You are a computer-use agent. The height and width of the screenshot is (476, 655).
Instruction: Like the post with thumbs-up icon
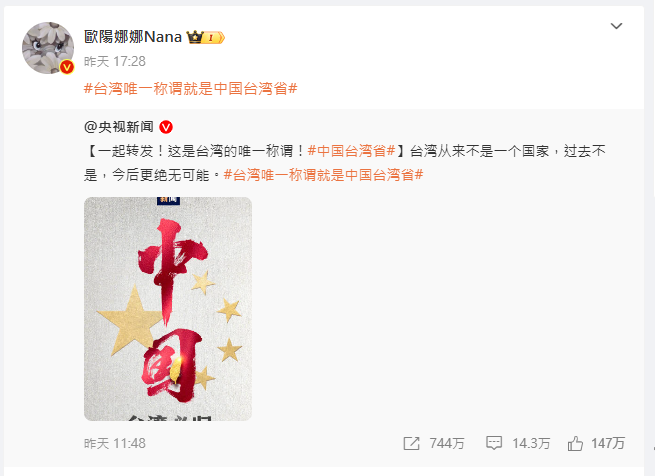point(575,443)
